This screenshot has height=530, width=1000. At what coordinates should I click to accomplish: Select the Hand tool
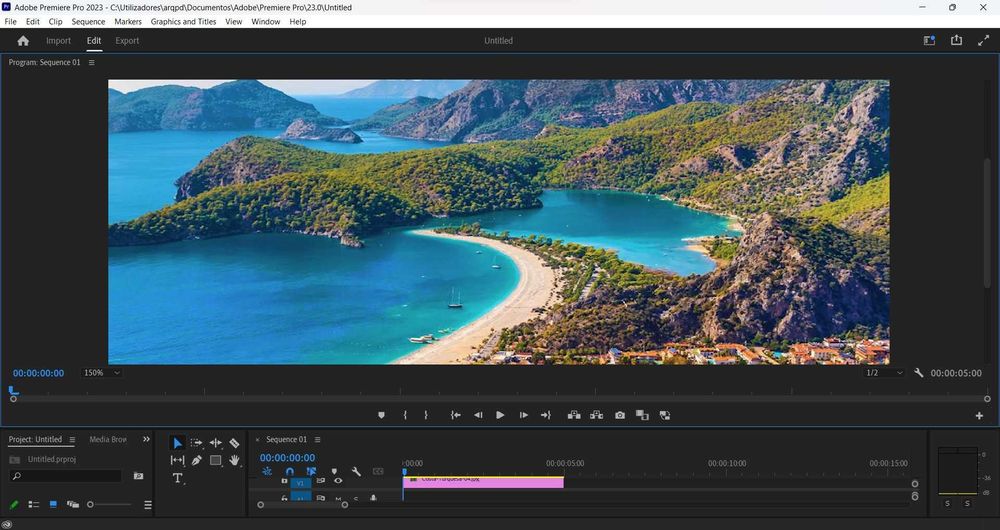pyautogui.click(x=234, y=461)
